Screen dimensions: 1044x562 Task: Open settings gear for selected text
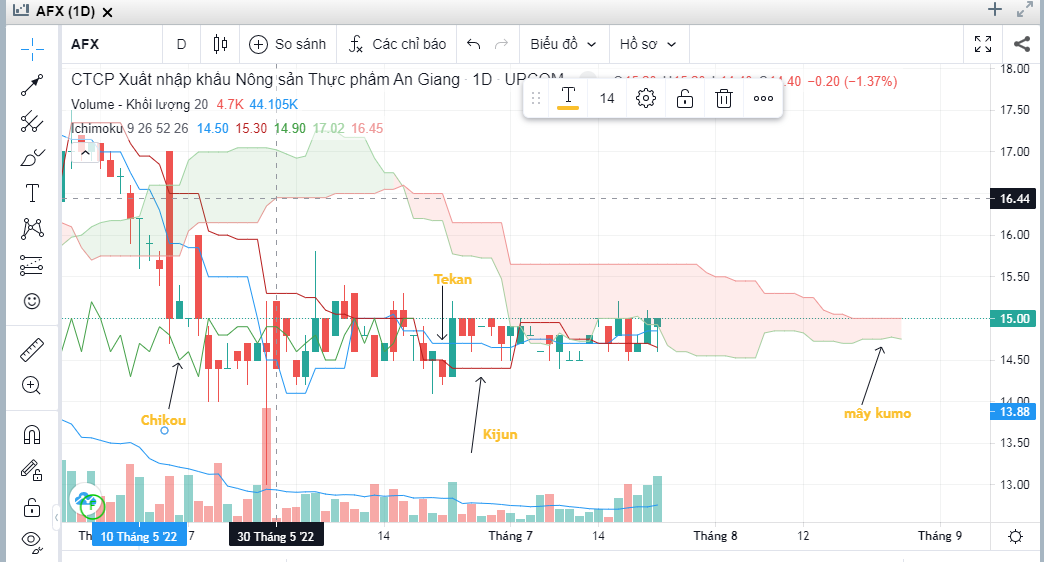[x=645, y=99]
